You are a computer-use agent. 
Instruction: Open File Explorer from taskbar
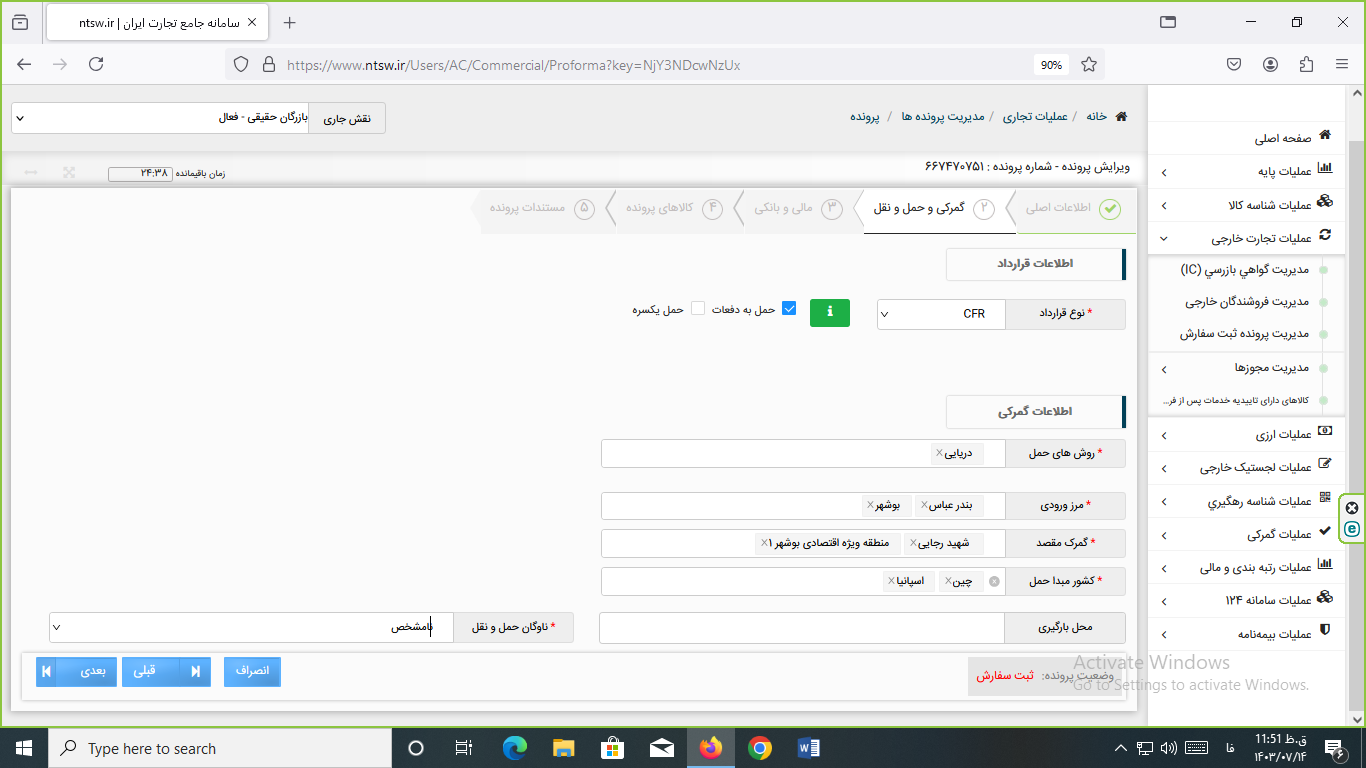(564, 748)
